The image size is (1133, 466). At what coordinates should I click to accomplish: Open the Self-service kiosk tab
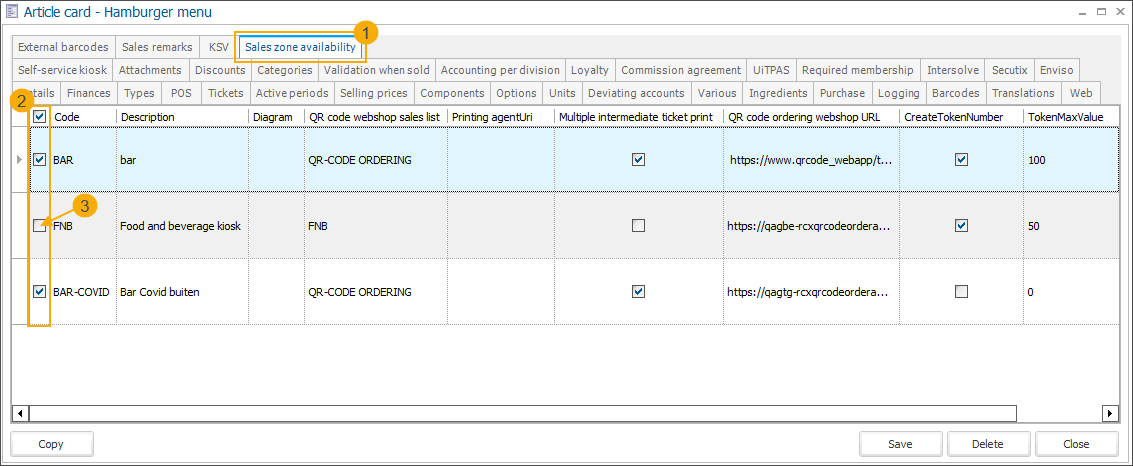pyautogui.click(x=62, y=70)
